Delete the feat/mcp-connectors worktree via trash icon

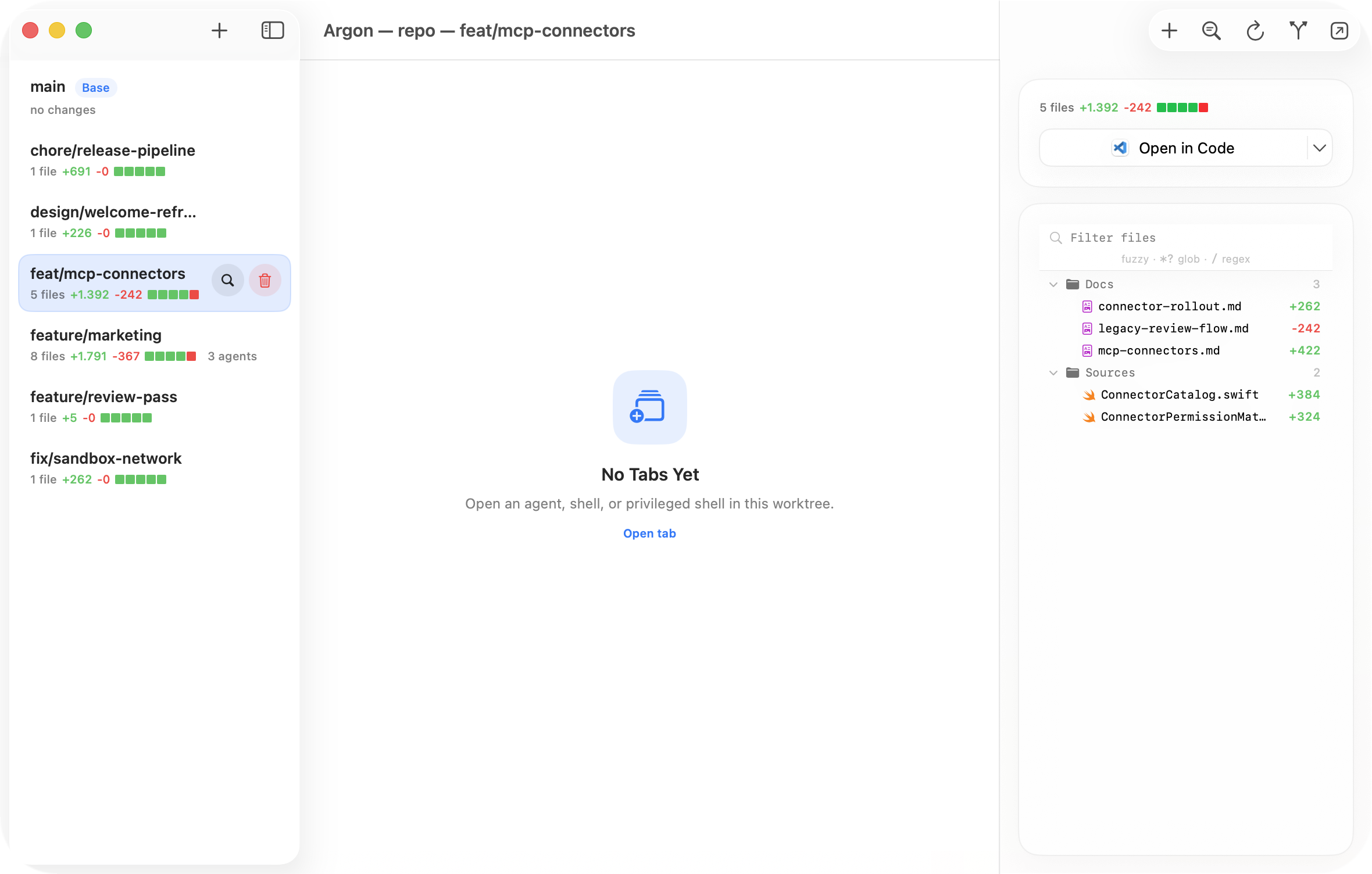pyautogui.click(x=265, y=280)
